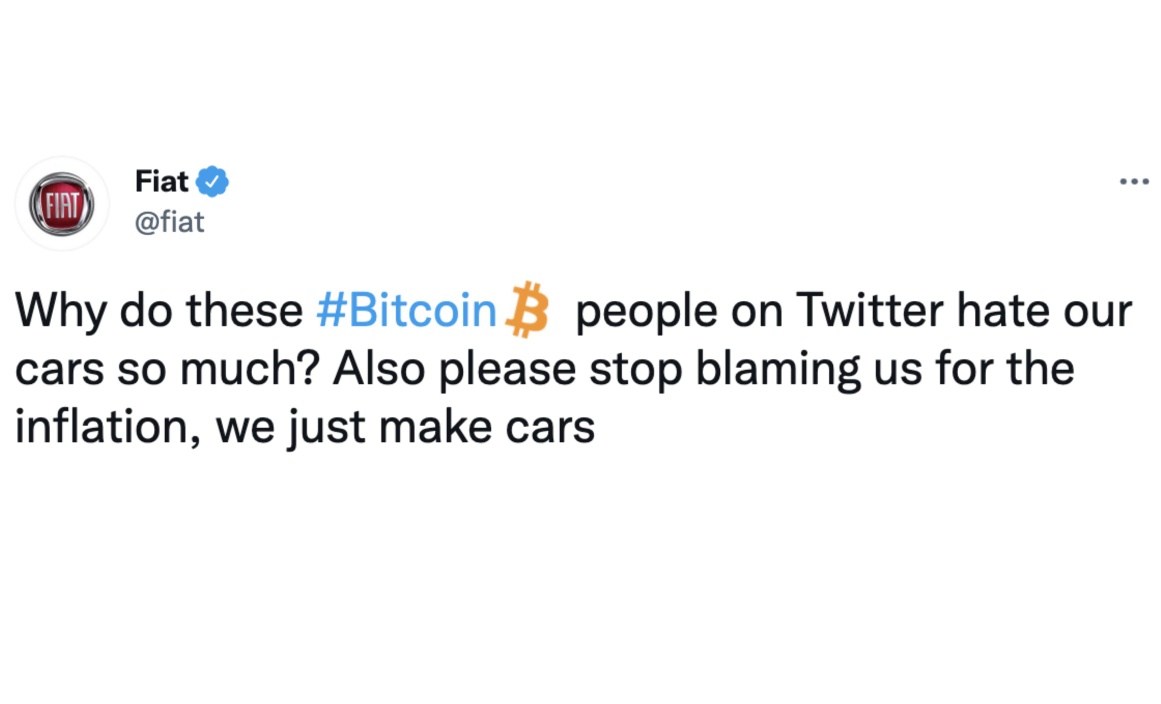Click the orange Bitcoin symbol emoji

[x=526, y=309]
